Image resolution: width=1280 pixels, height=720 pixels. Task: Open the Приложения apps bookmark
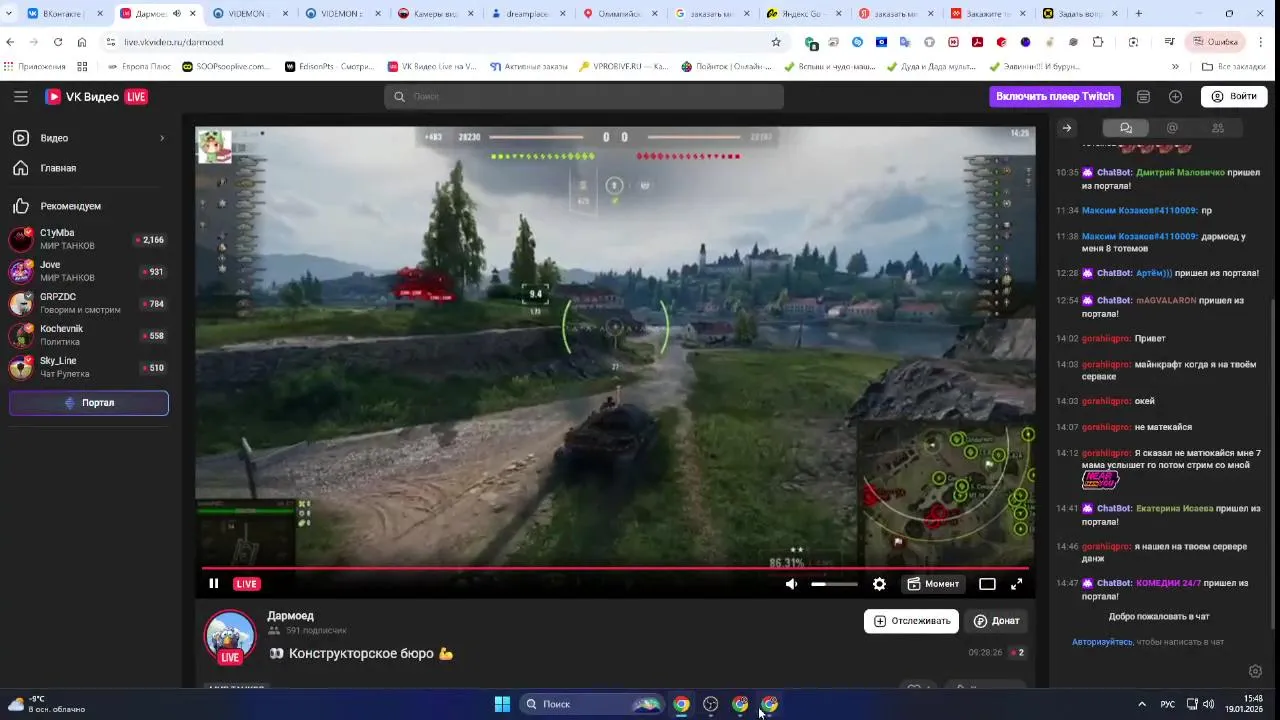(35, 67)
